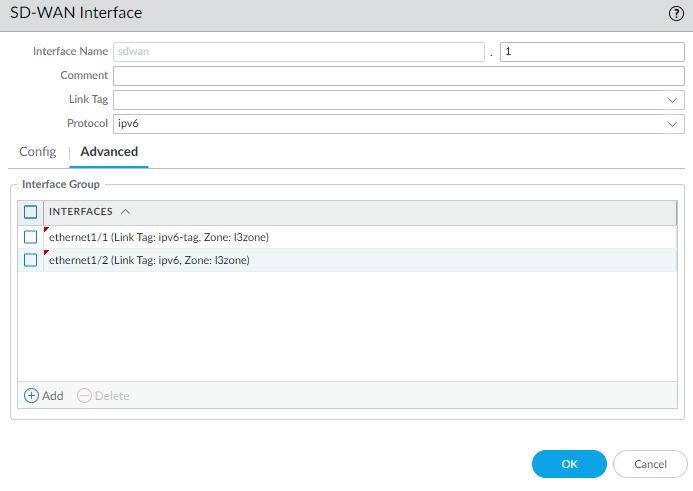The width and height of the screenshot is (693, 491).
Task: Open the help question mark icon
Action: coord(676,13)
